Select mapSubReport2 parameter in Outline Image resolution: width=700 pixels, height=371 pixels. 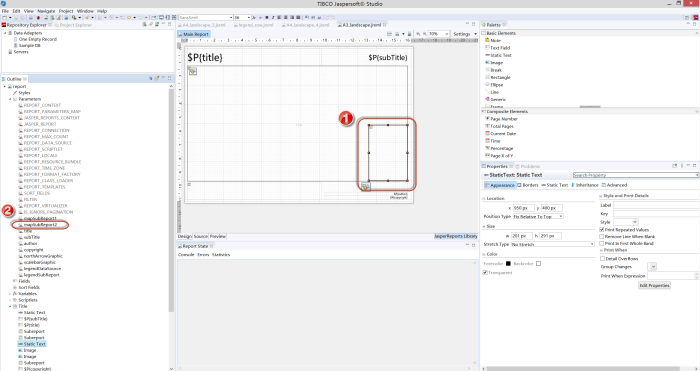[x=40, y=225]
